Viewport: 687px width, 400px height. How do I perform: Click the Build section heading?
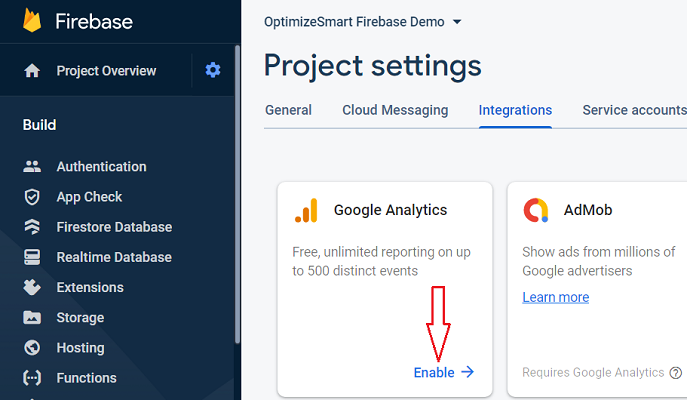coord(39,125)
